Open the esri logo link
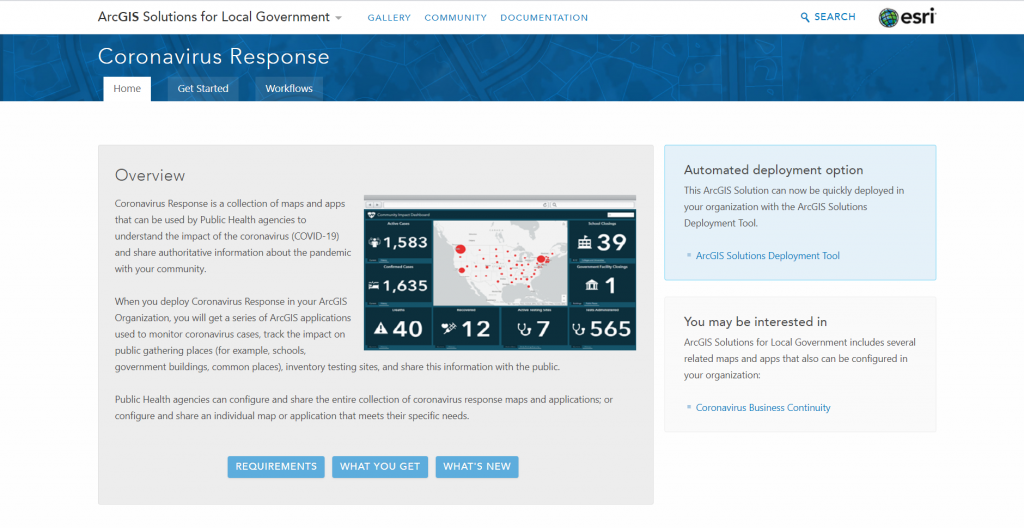This screenshot has width=1024, height=528. coord(907,18)
